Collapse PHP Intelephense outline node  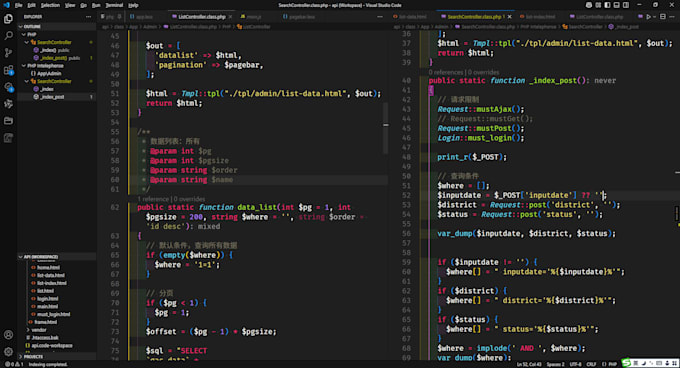(x=24, y=66)
